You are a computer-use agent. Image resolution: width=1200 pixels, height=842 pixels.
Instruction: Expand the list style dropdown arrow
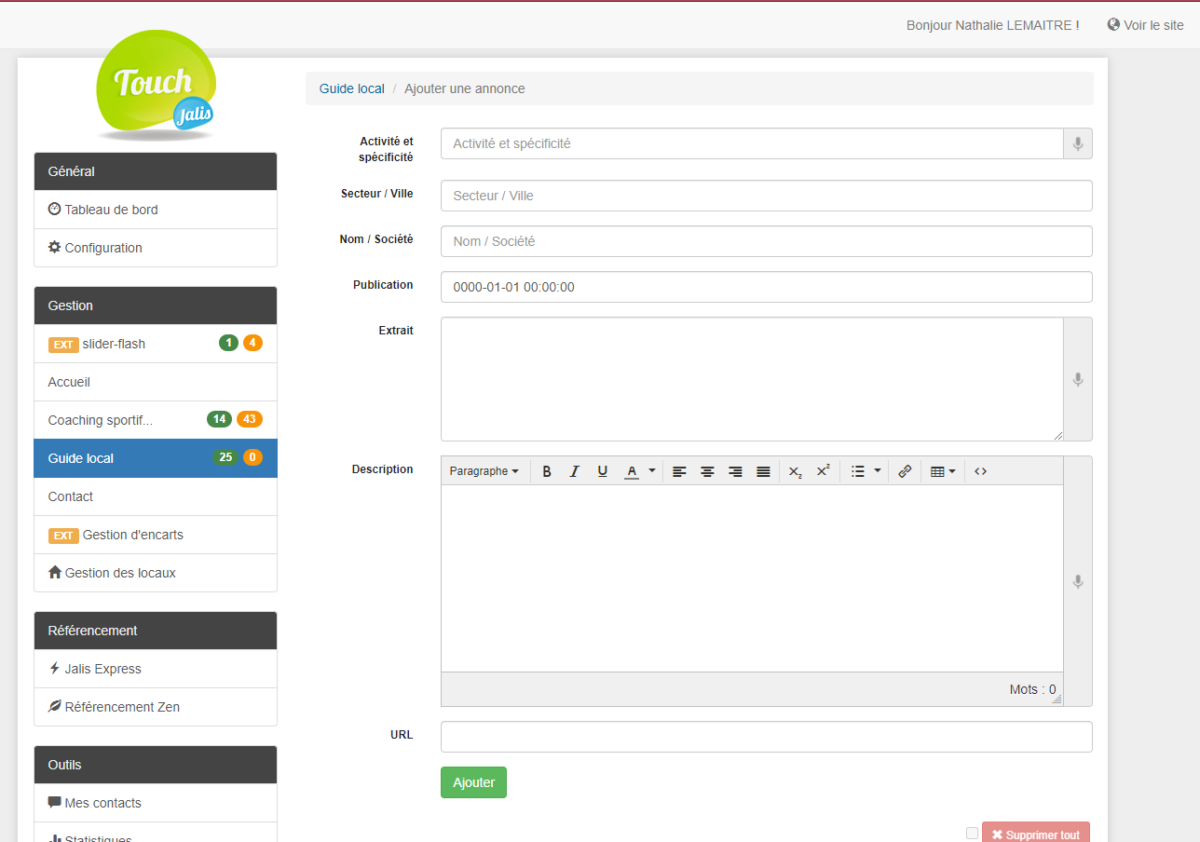(x=877, y=471)
